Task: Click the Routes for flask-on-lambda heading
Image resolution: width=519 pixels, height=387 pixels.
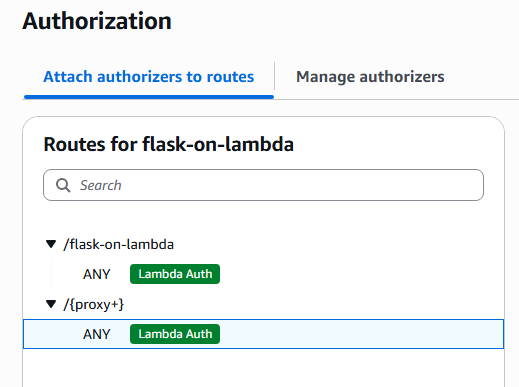Action: pyautogui.click(x=169, y=144)
